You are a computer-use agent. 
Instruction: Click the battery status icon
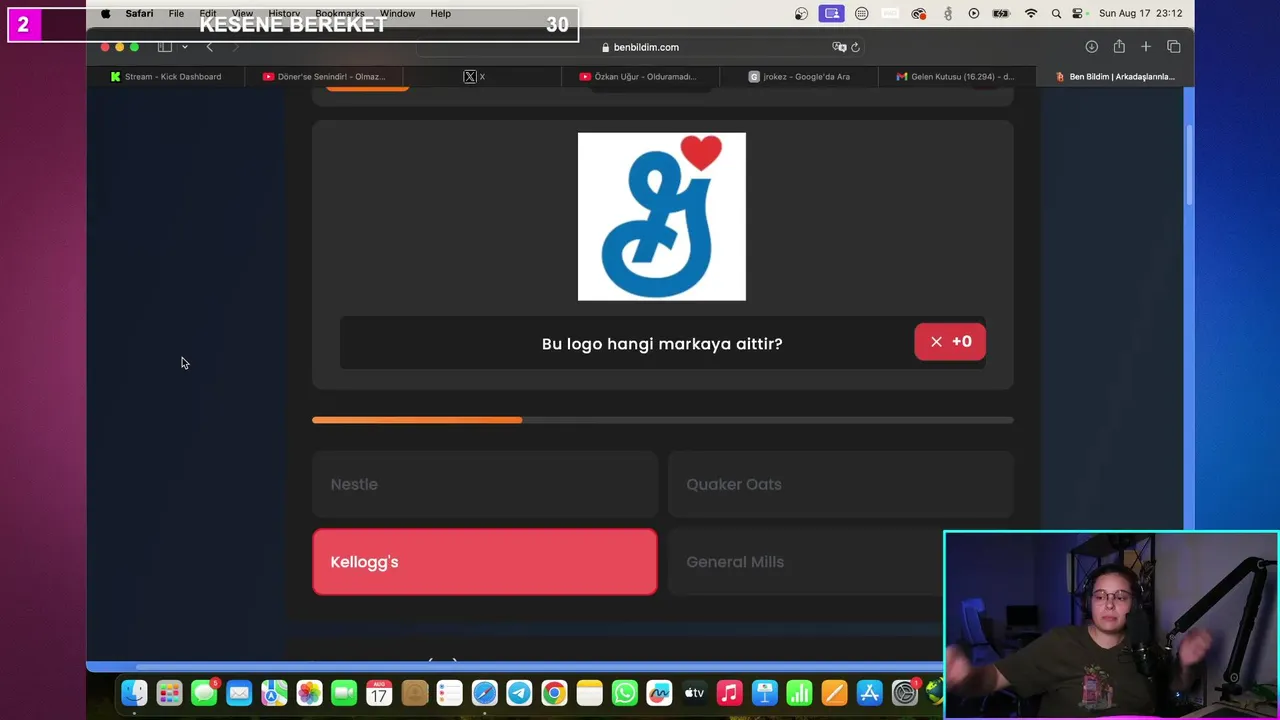[x=1001, y=14]
